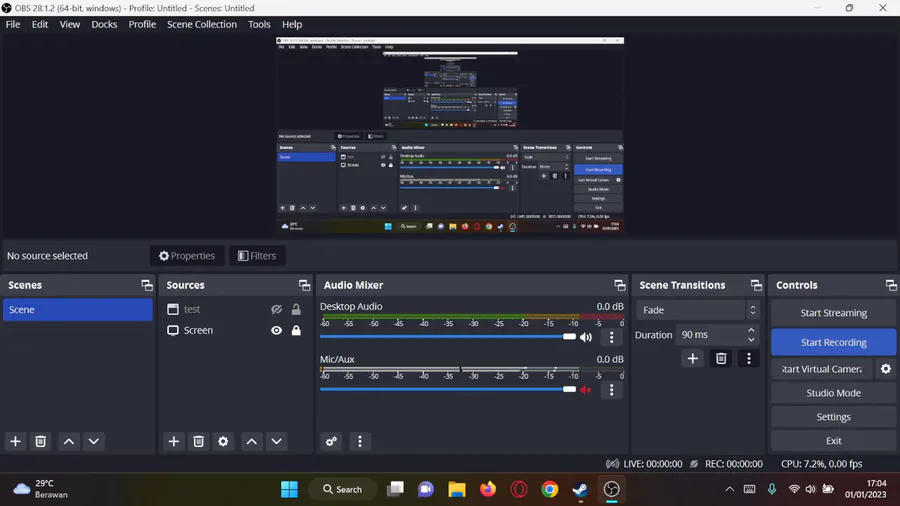Hide the Screen source with the eye icon

tap(277, 330)
